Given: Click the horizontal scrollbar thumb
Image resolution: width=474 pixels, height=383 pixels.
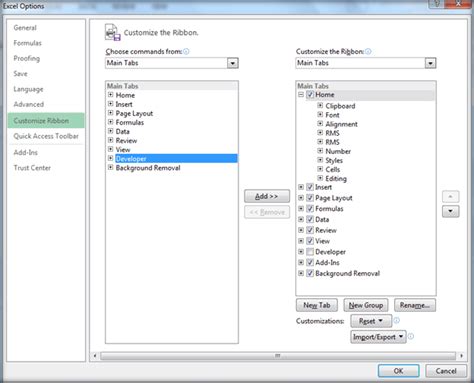Looking at the screenshot, I should click(278, 356).
